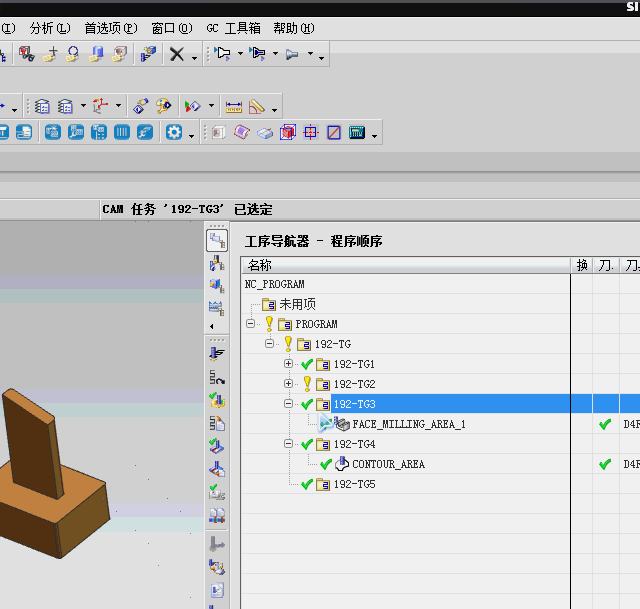Click the status text CAM 任务 '192-TG3' 已选定
This screenshot has width=640, height=609.
[187, 209]
